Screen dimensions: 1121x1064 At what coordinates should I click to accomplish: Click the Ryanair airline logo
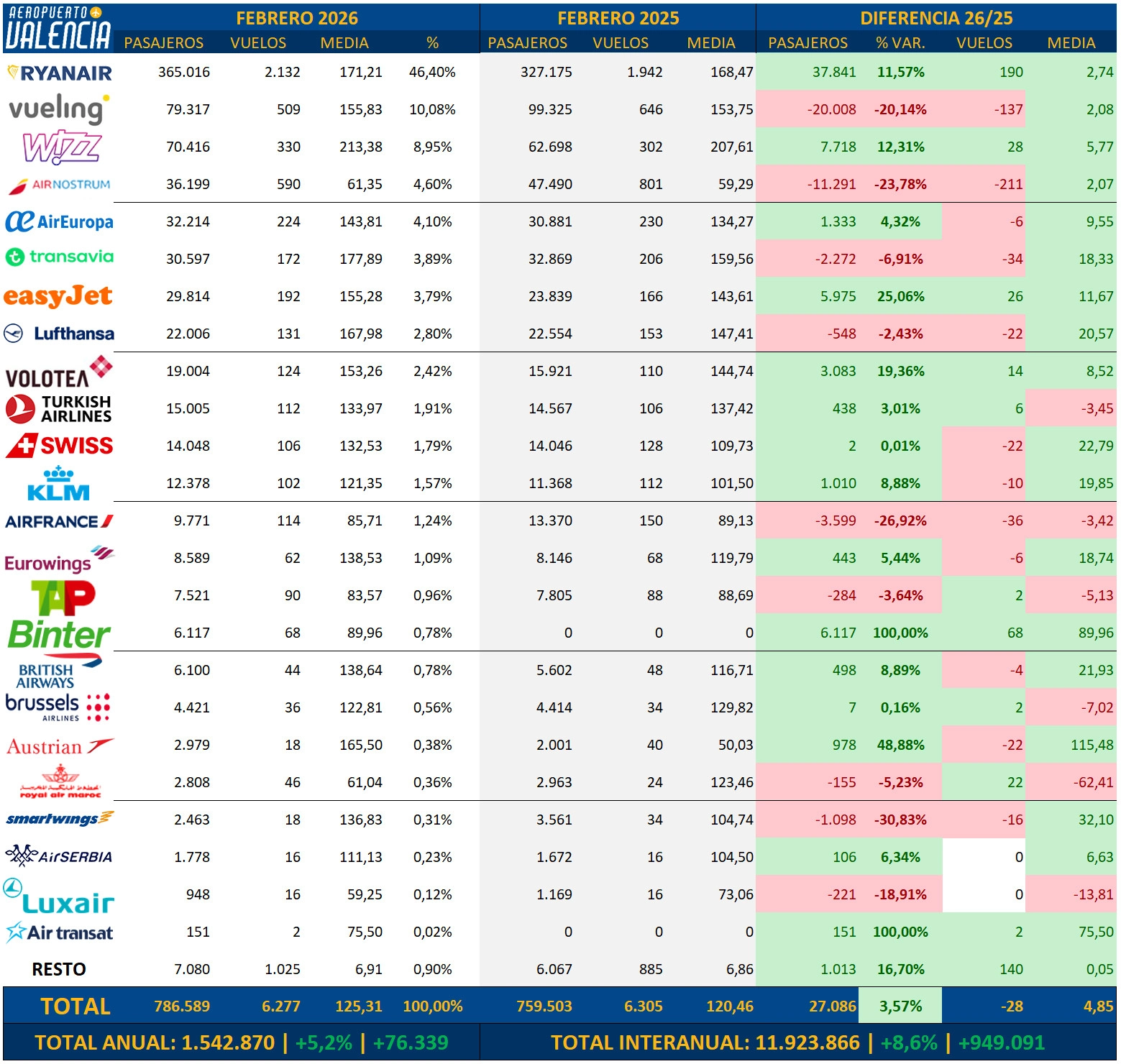59,73
